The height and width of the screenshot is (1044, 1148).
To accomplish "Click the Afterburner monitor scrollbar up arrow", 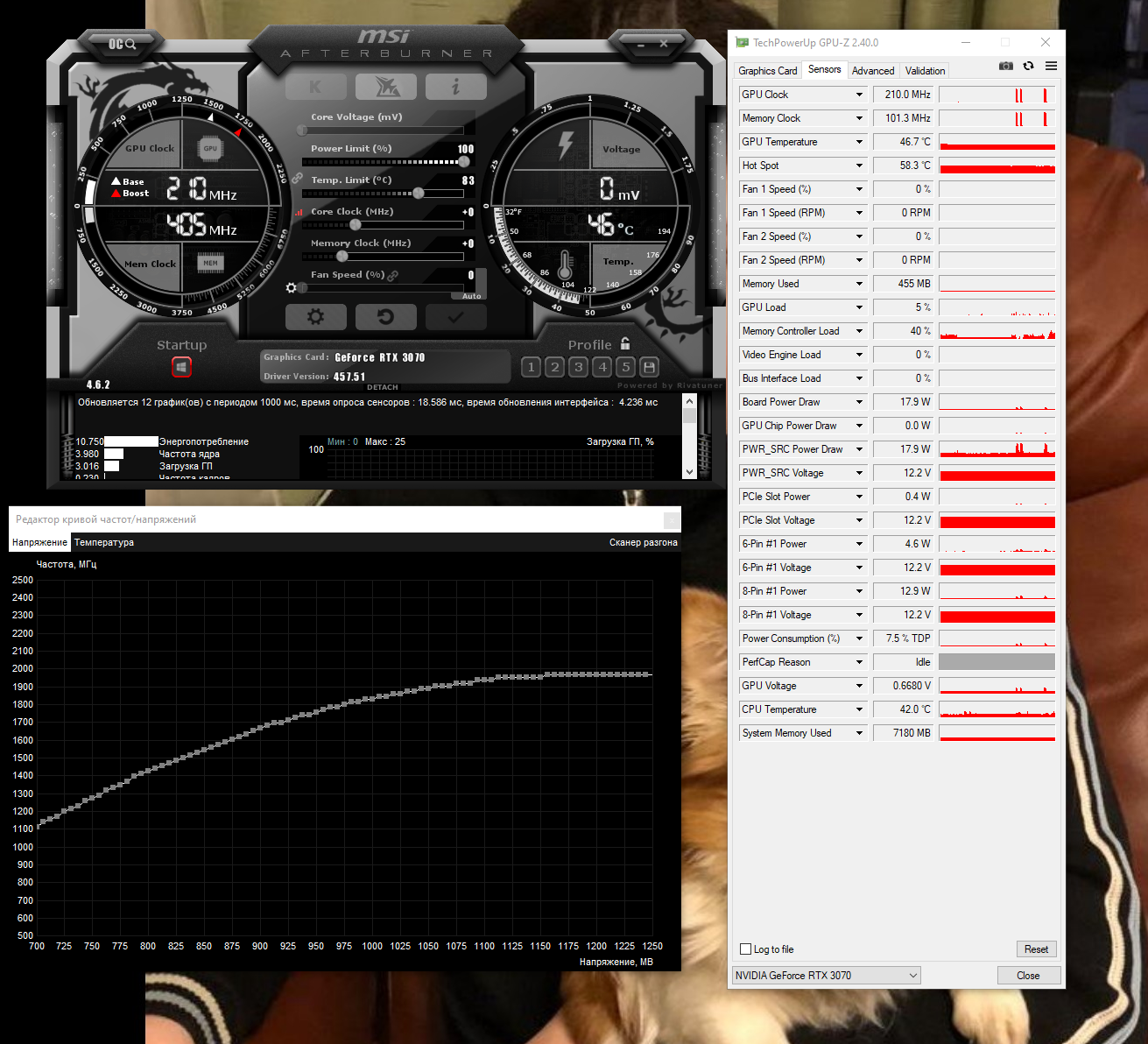I will click(x=689, y=401).
